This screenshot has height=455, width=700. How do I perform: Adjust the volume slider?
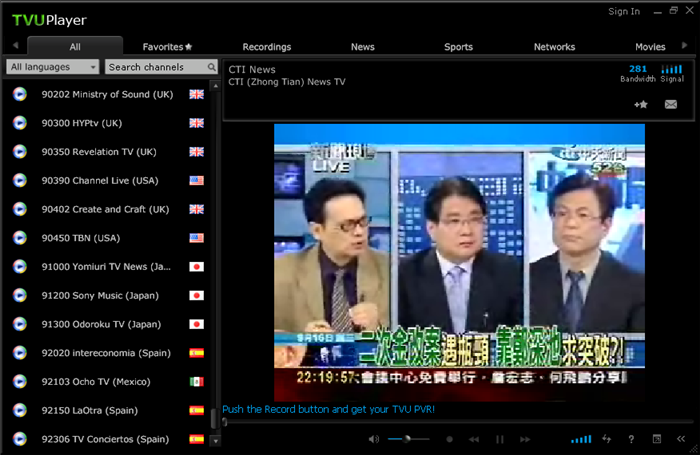coord(408,439)
